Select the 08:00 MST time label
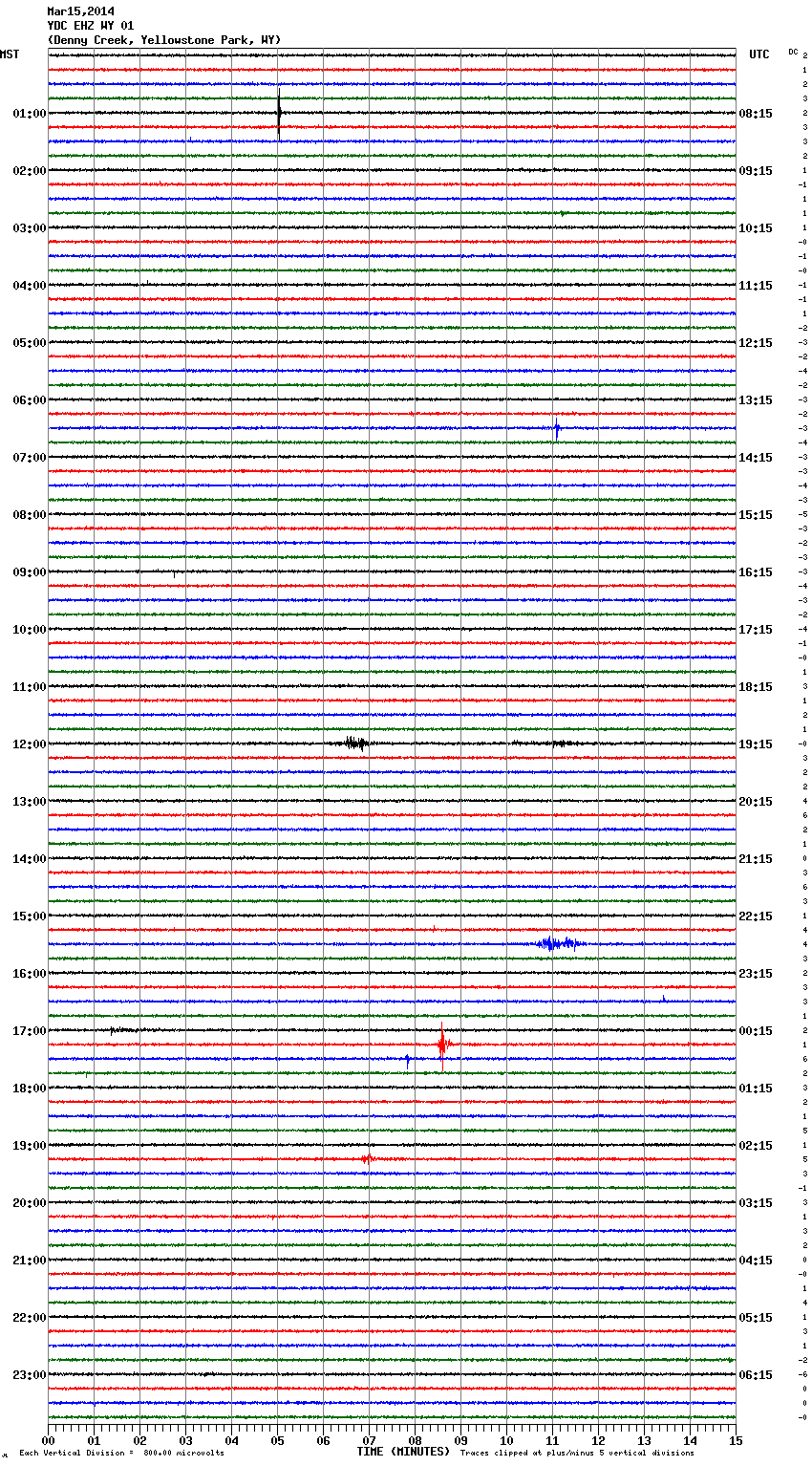This screenshot has height=1466, width=812. 30,515
